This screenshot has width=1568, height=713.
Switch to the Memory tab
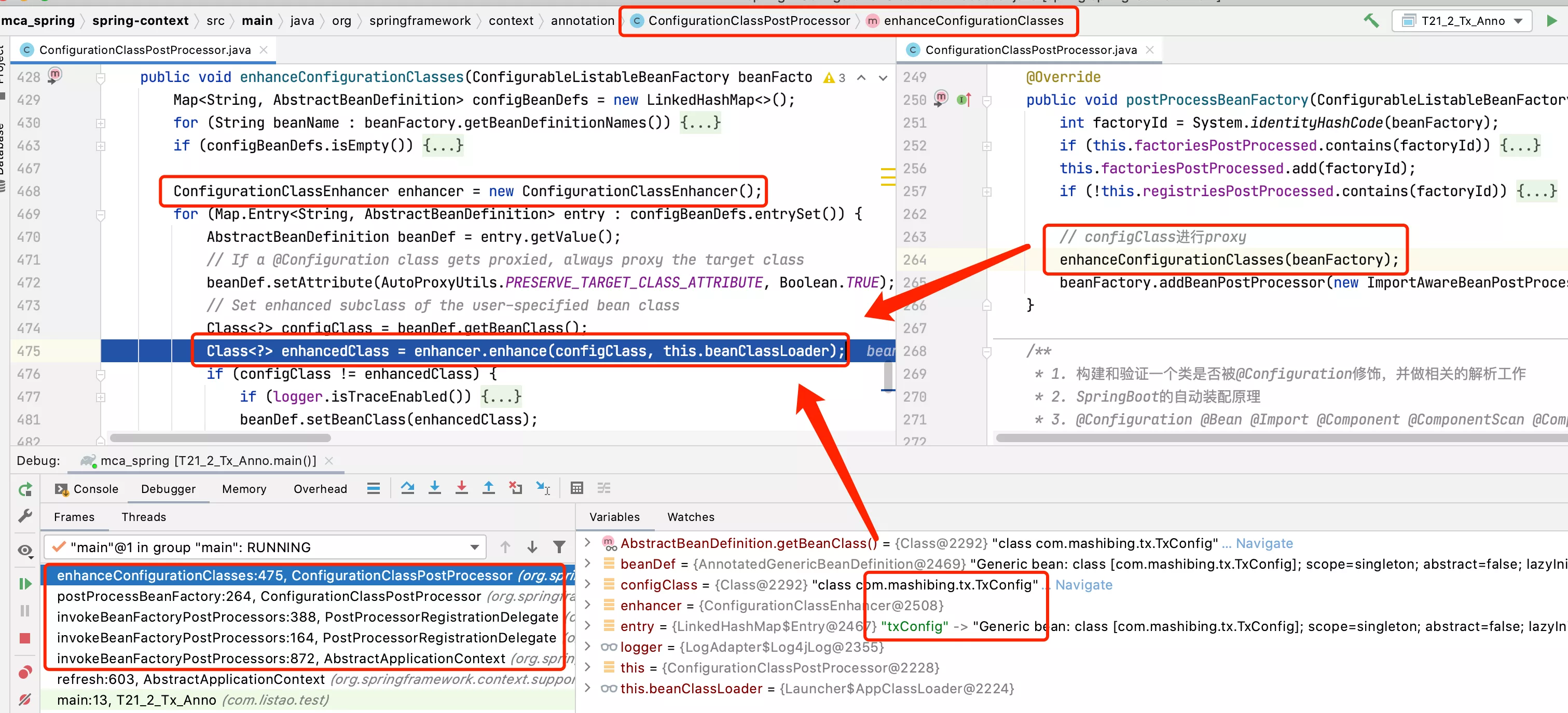(244, 489)
